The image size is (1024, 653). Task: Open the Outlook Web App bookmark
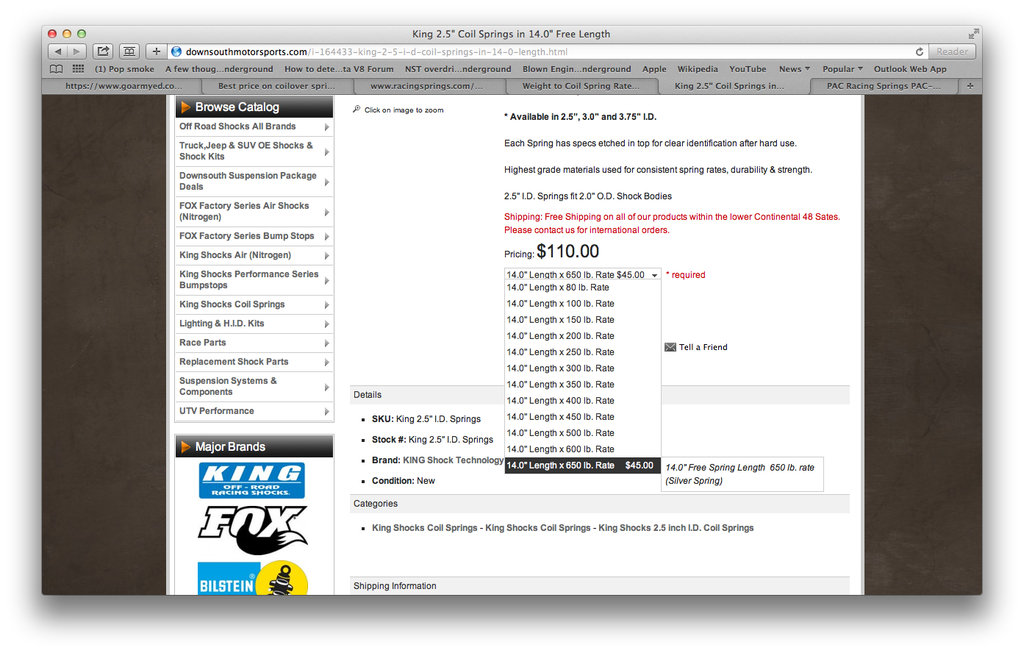click(910, 69)
